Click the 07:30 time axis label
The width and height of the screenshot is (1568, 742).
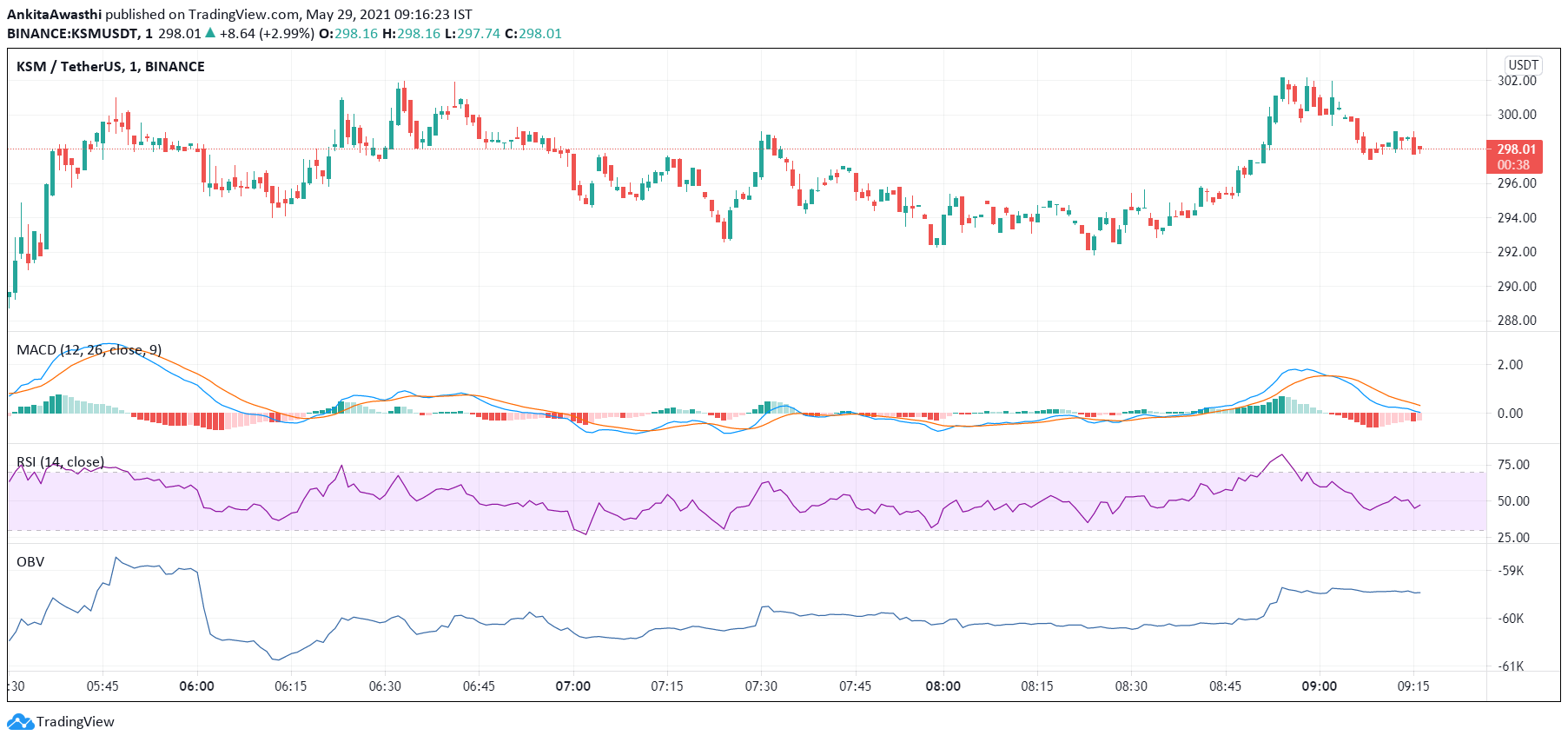tap(761, 686)
